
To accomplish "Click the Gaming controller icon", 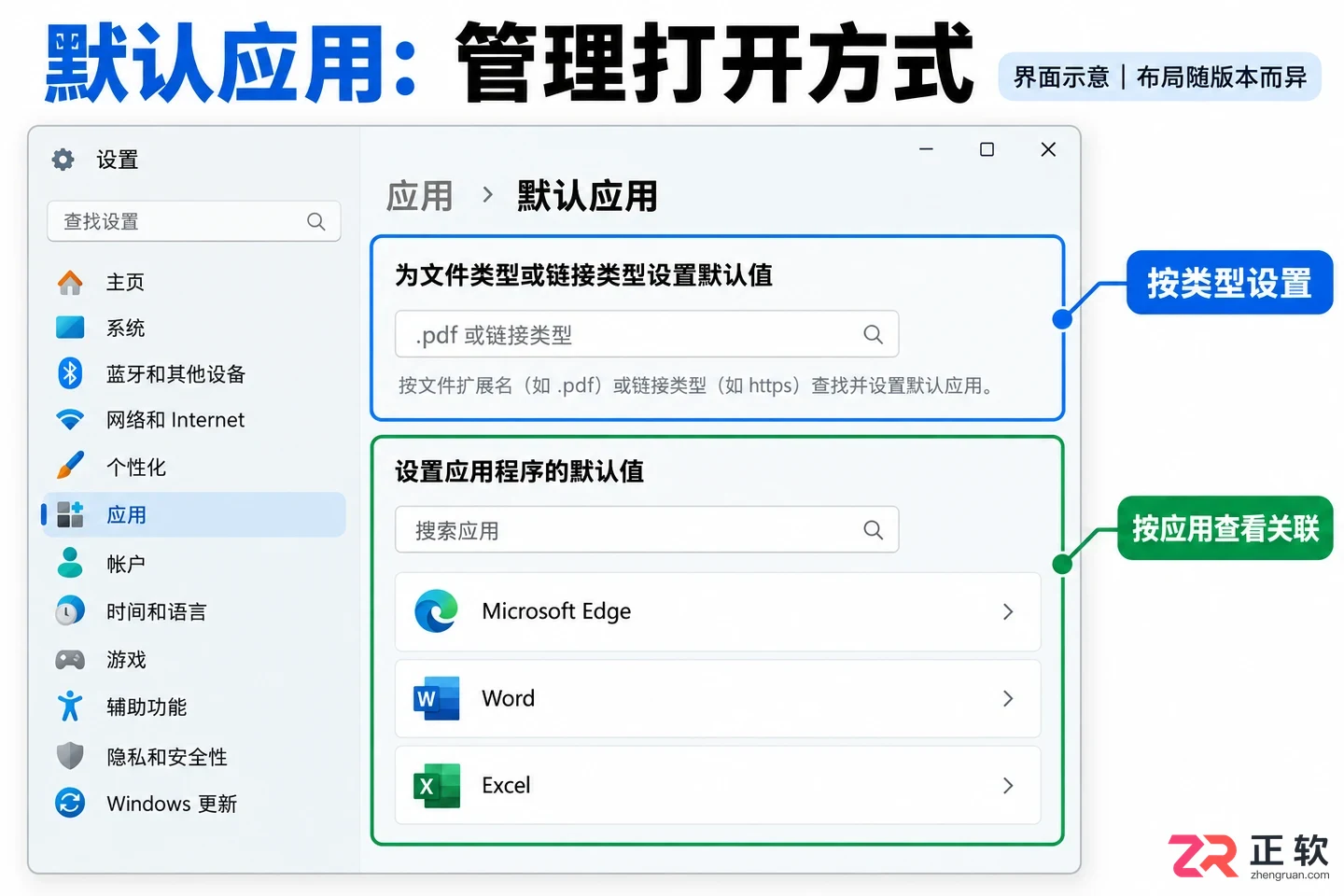I will (70, 660).
